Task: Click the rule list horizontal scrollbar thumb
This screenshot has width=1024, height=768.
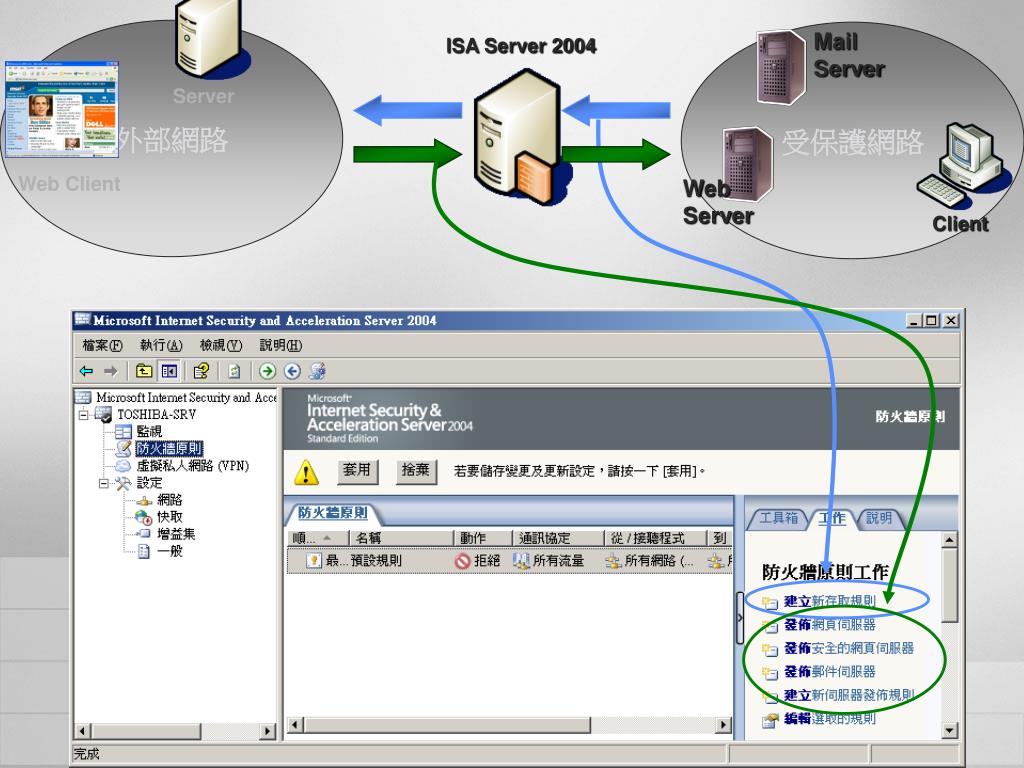Action: pos(447,725)
